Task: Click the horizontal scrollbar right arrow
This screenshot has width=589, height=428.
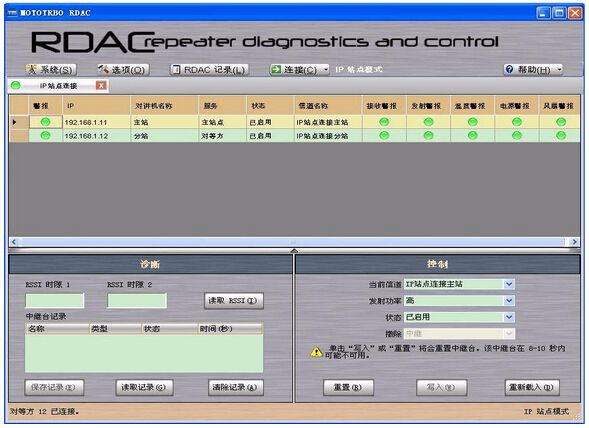Action: coord(574,242)
